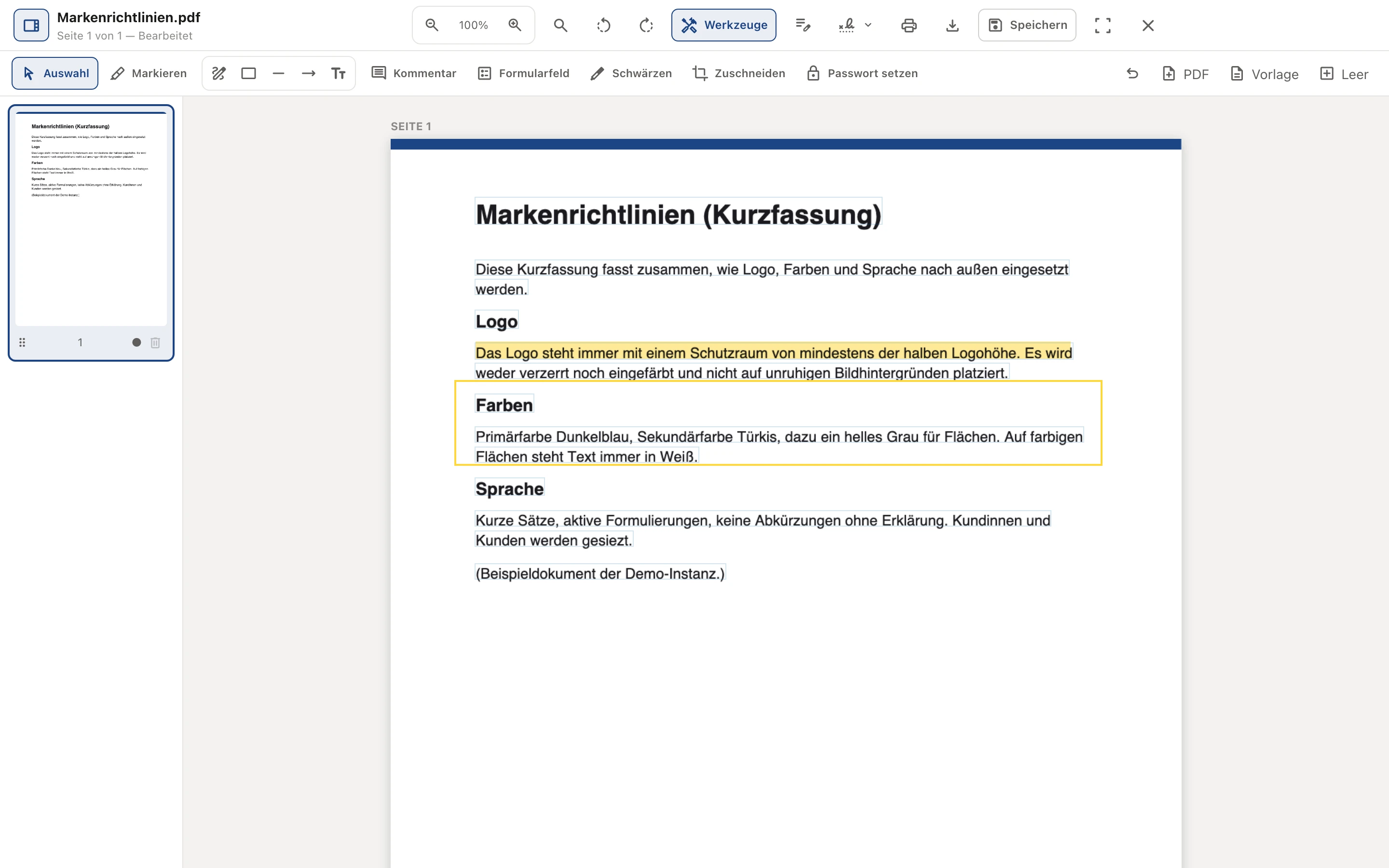Download the PDF file
This screenshot has height=868, width=1389.
952,25
